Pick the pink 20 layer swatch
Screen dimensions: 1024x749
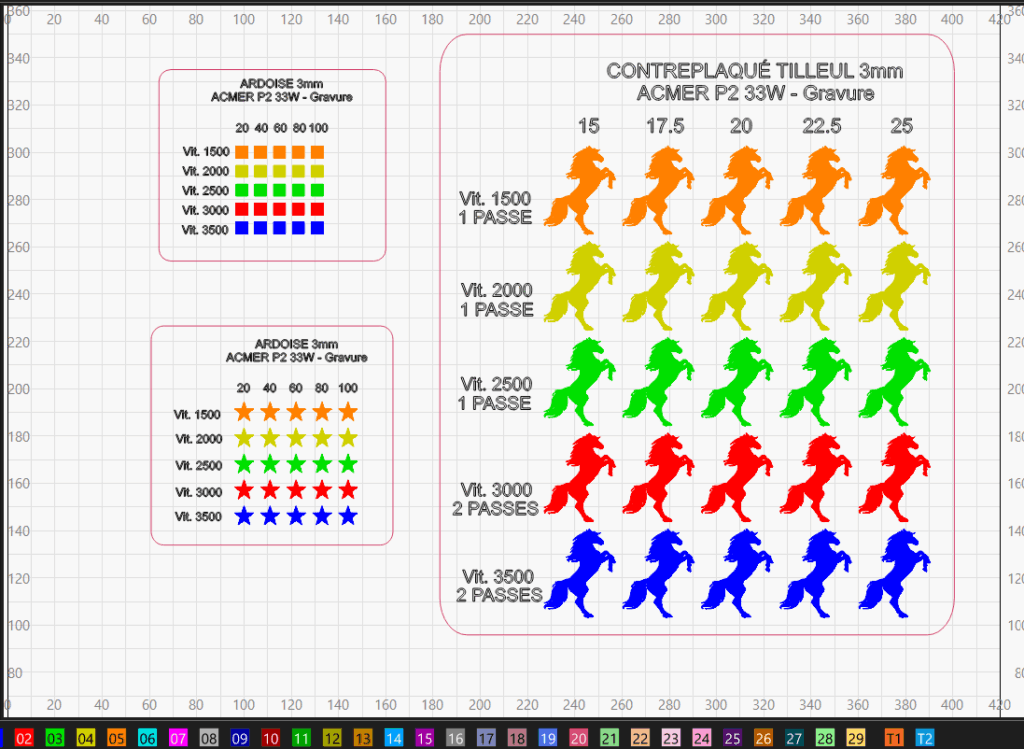(x=578, y=739)
